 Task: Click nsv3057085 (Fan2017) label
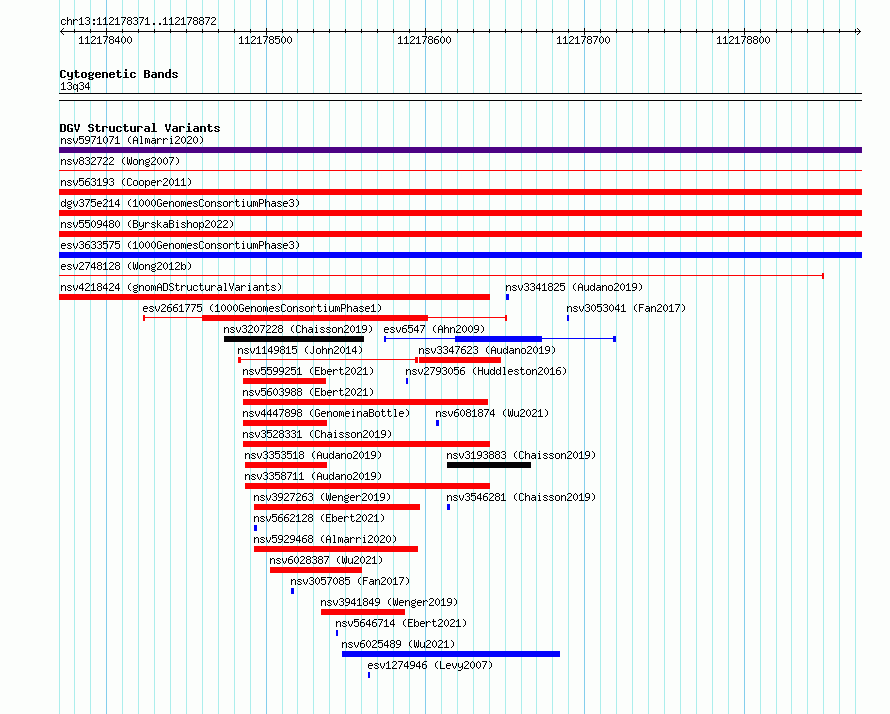point(350,581)
